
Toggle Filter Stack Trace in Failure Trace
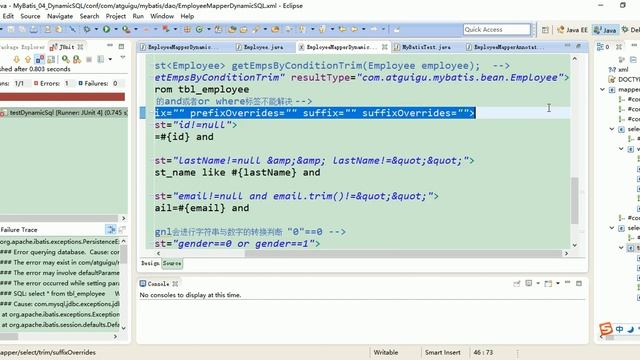(x=111, y=229)
